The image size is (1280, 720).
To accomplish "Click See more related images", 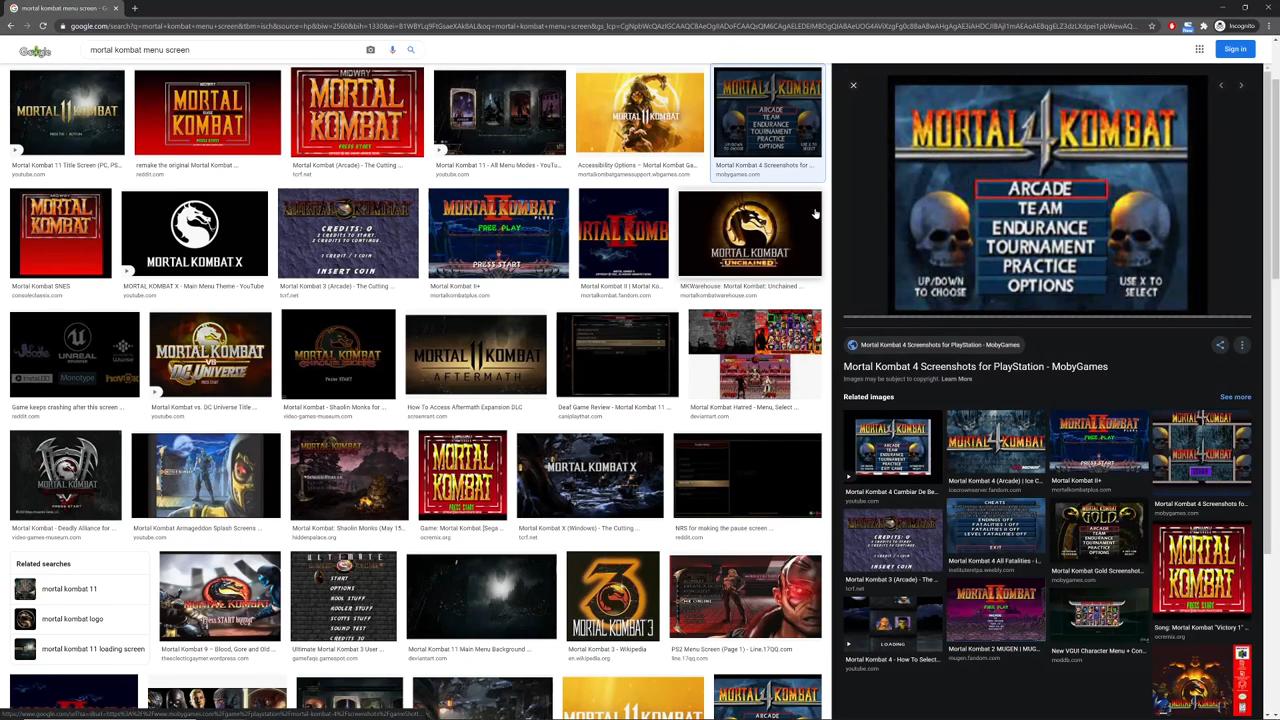I will point(1235,397).
